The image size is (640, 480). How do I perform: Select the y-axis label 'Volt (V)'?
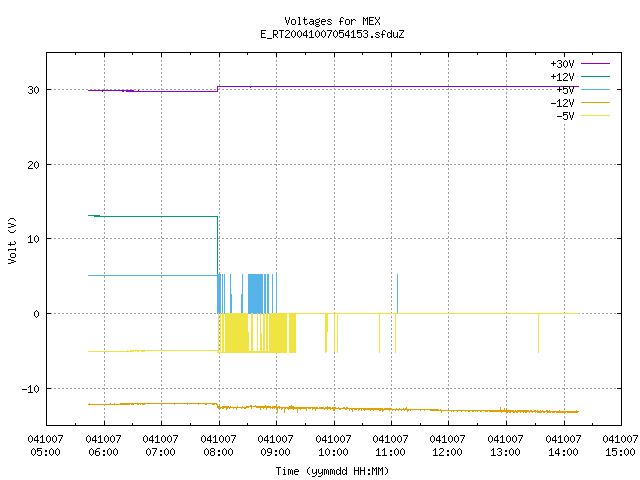(x=12, y=240)
